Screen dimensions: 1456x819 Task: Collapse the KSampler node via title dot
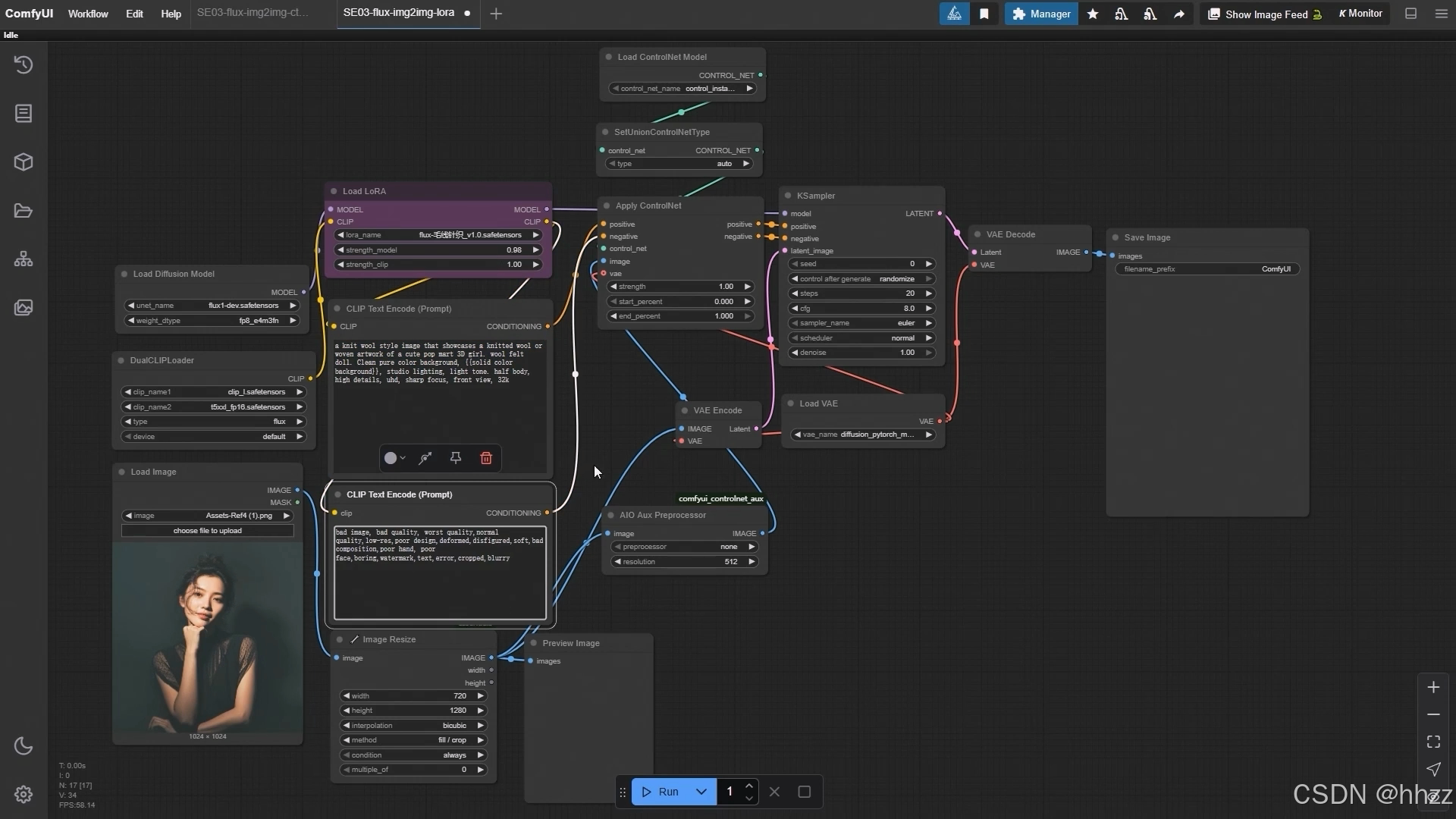pyautogui.click(x=788, y=196)
